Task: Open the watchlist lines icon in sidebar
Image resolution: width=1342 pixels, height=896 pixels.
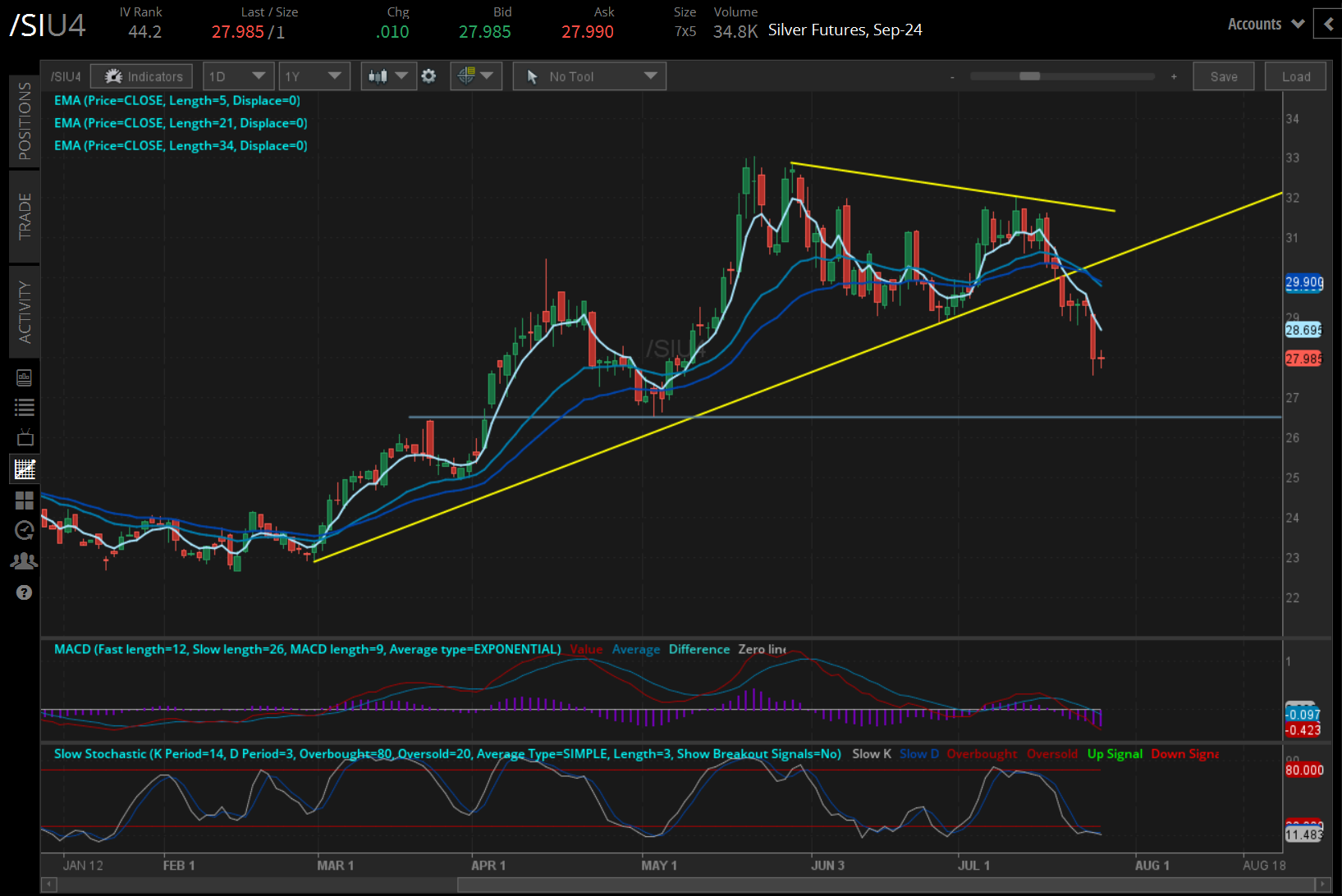Action: pyautogui.click(x=24, y=407)
